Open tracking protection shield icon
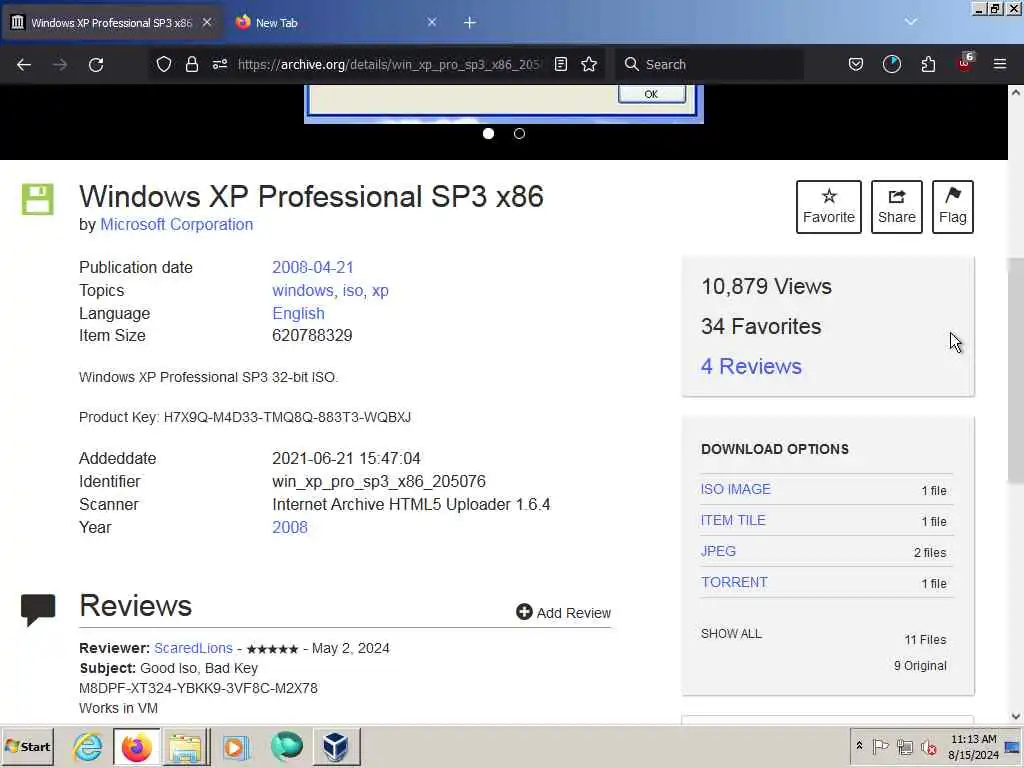1024x768 pixels. point(164,64)
